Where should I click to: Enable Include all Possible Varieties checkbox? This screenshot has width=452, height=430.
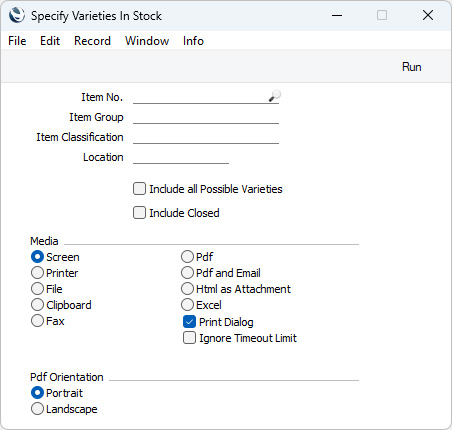pyautogui.click(x=139, y=189)
